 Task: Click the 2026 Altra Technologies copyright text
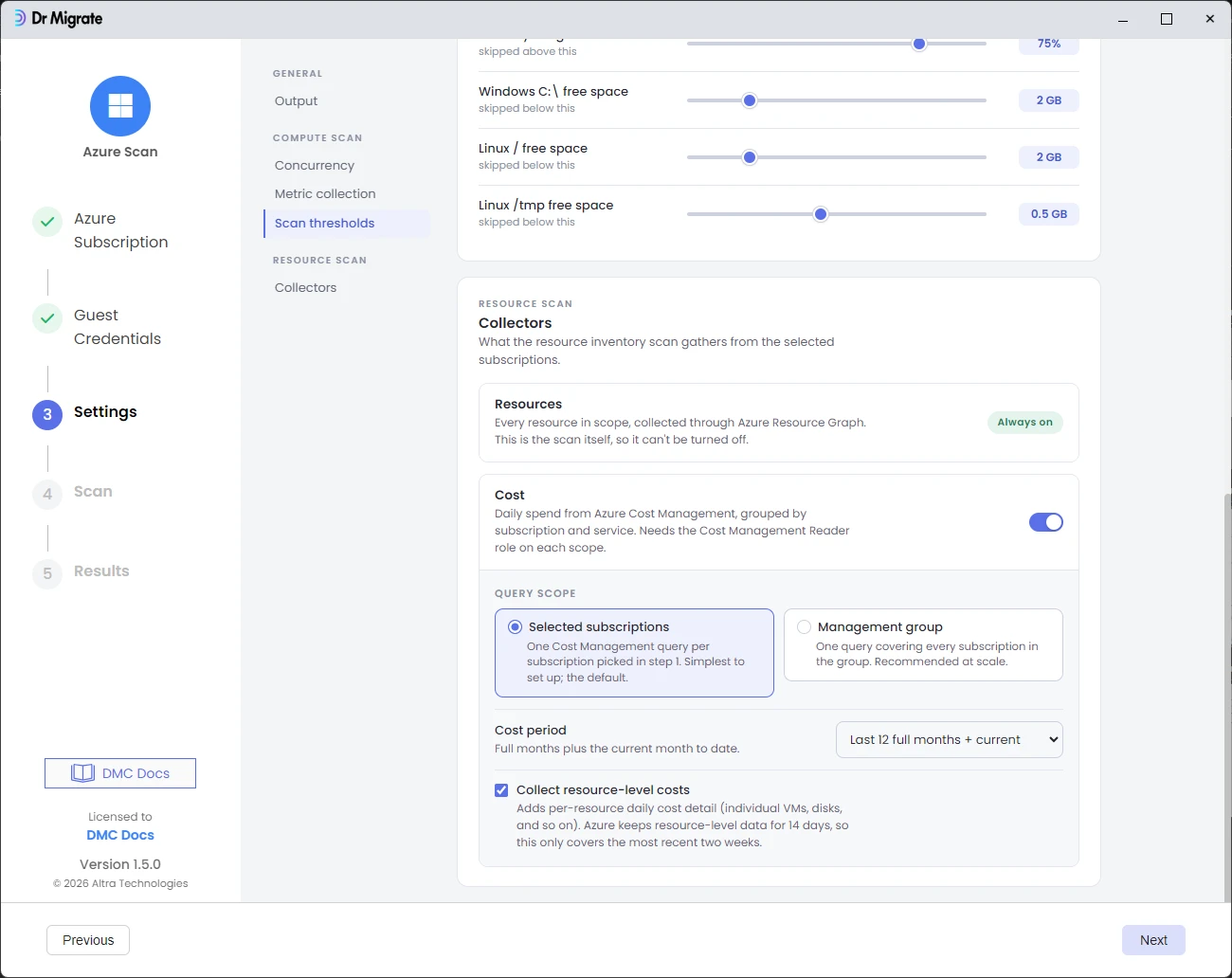[120, 883]
